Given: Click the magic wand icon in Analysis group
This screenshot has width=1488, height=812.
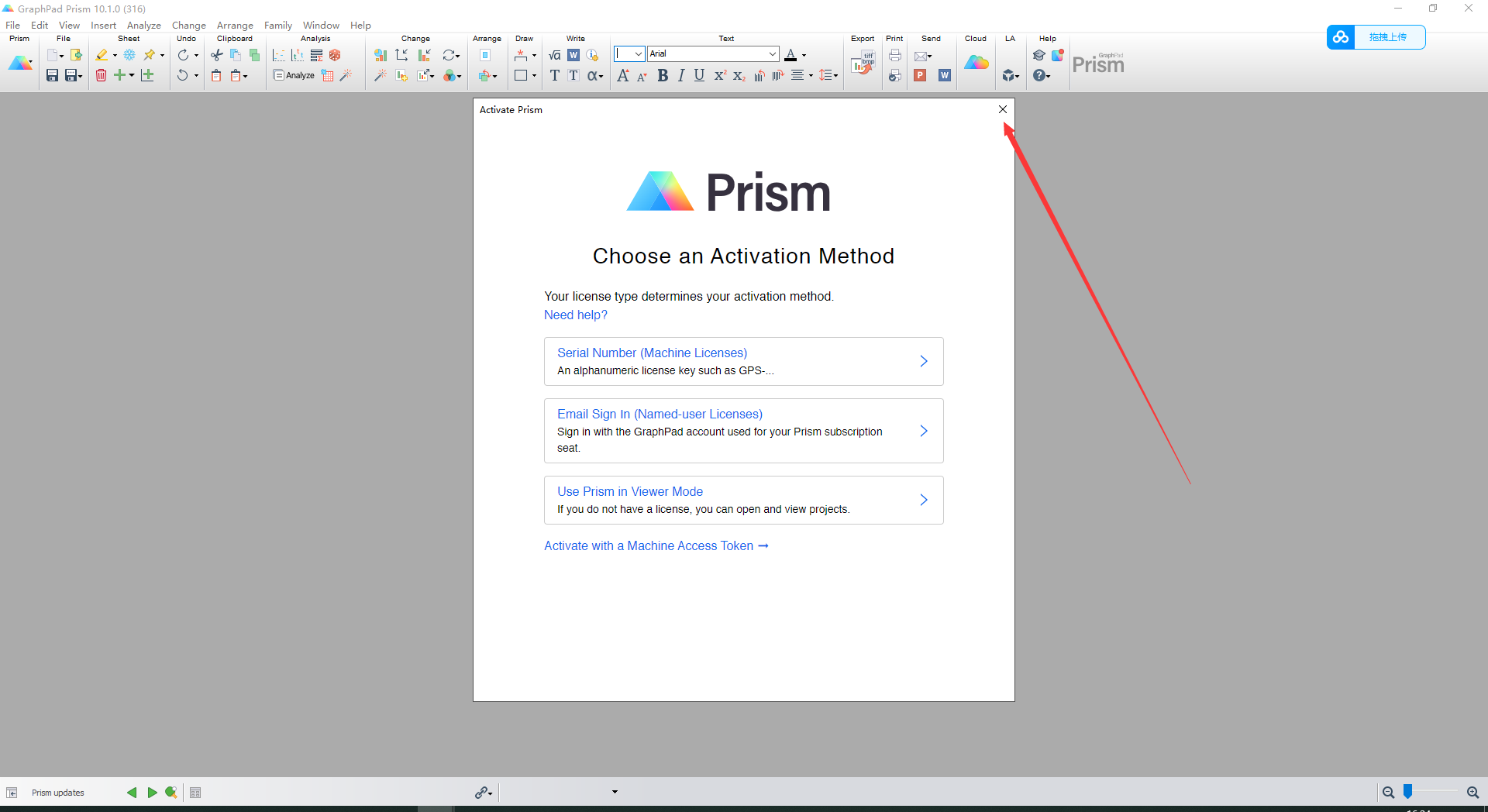Looking at the screenshot, I should 346,75.
